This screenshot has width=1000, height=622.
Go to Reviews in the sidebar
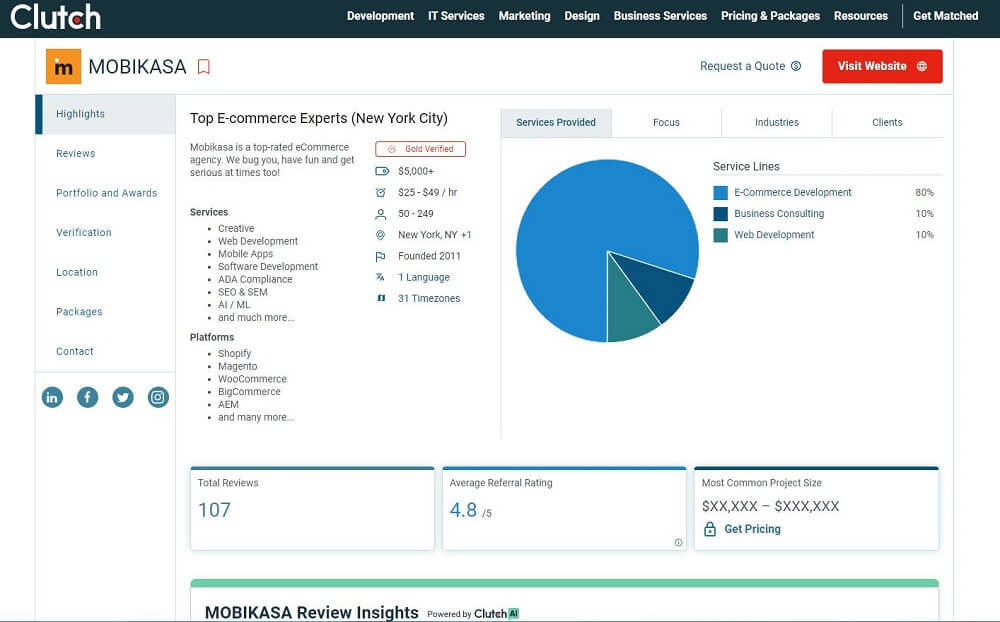coord(76,154)
